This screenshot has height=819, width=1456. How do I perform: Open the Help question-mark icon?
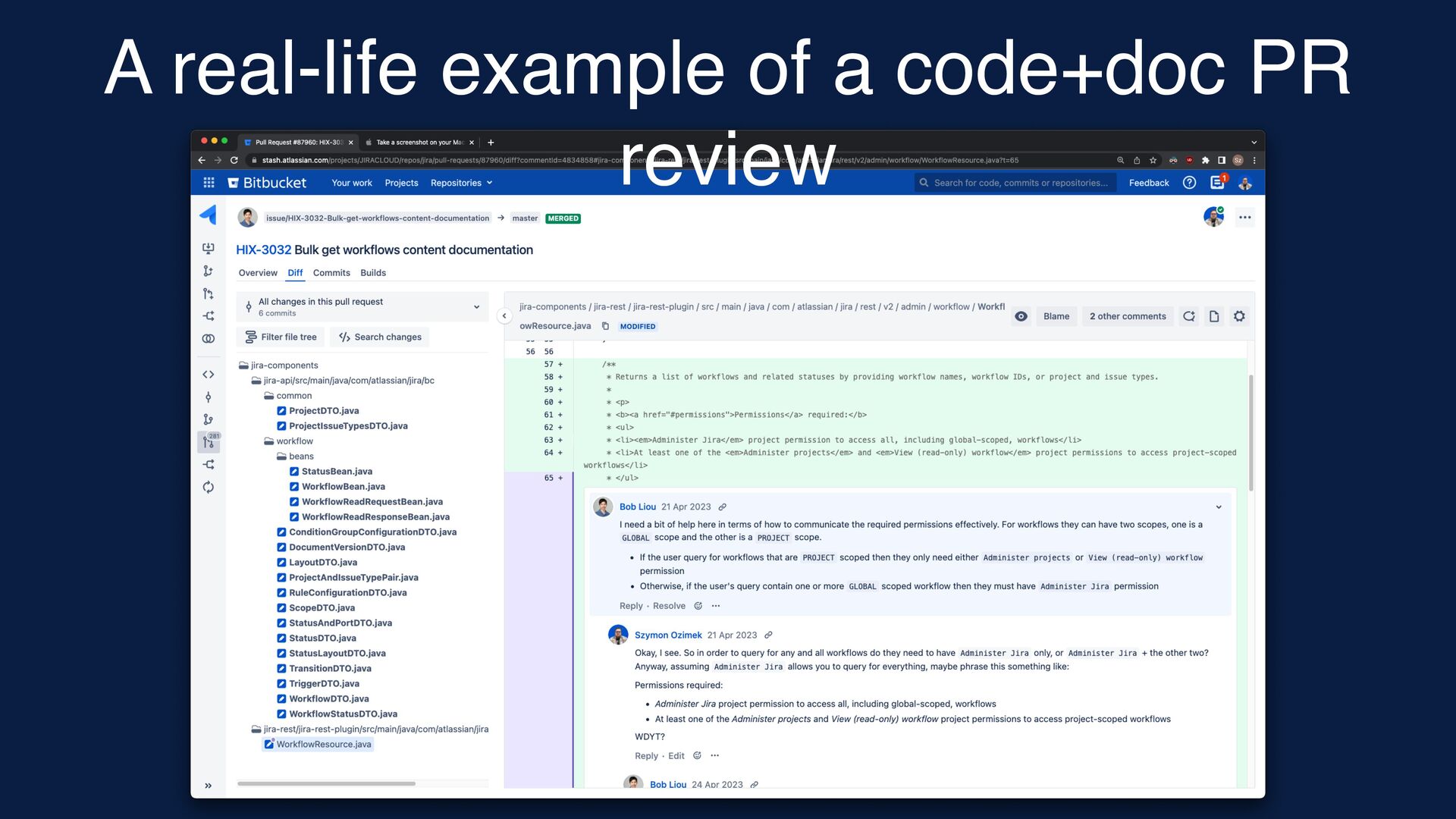coord(1190,183)
